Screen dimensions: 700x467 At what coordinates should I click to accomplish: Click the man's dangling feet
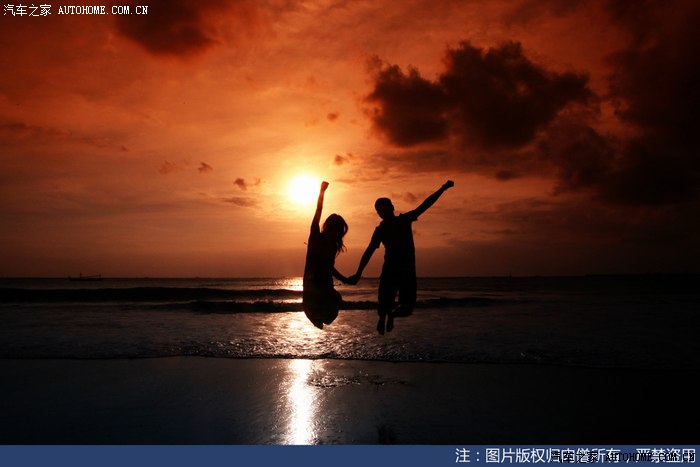[x=385, y=323]
